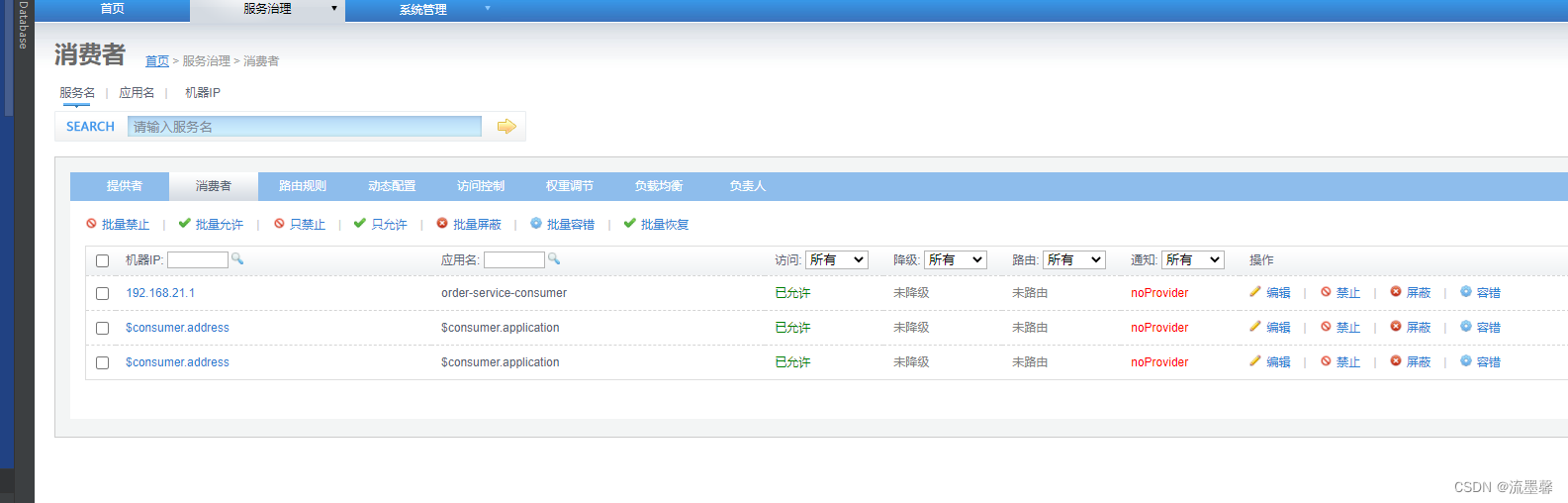Click 容错 icon in 192.168.21.1 row
The width and height of the screenshot is (1568, 503).
[x=1466, y=292]
